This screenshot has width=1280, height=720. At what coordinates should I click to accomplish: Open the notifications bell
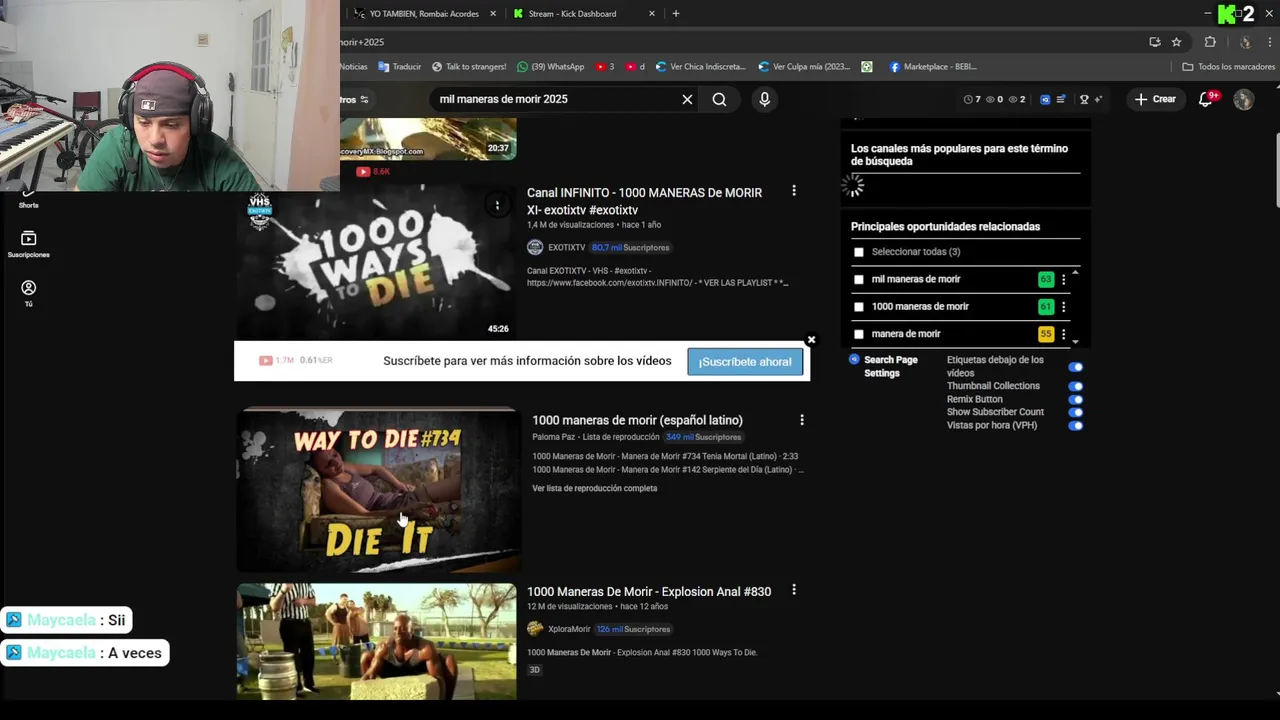coord(1207,99)
